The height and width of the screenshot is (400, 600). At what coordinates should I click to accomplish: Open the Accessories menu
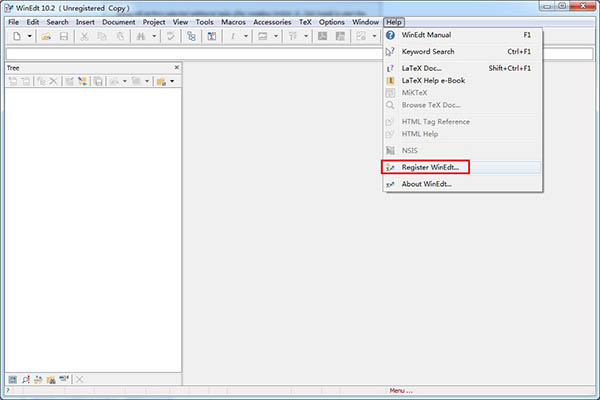click(272, 22)
